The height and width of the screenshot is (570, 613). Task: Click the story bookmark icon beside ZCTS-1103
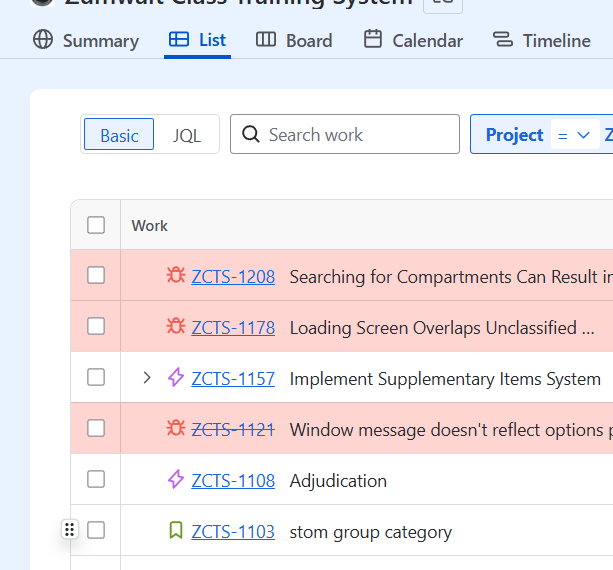(176, 531)
